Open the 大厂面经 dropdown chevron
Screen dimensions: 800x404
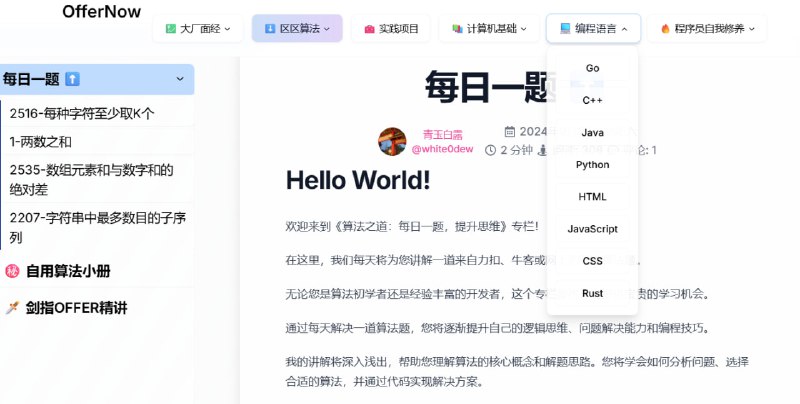[228, 29]
